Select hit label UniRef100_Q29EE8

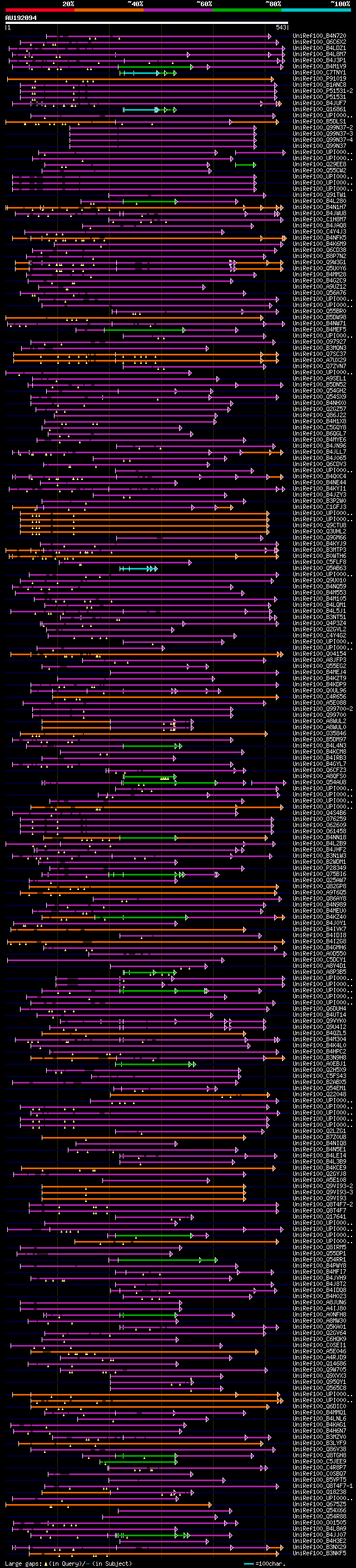click(x=319, y=164)
